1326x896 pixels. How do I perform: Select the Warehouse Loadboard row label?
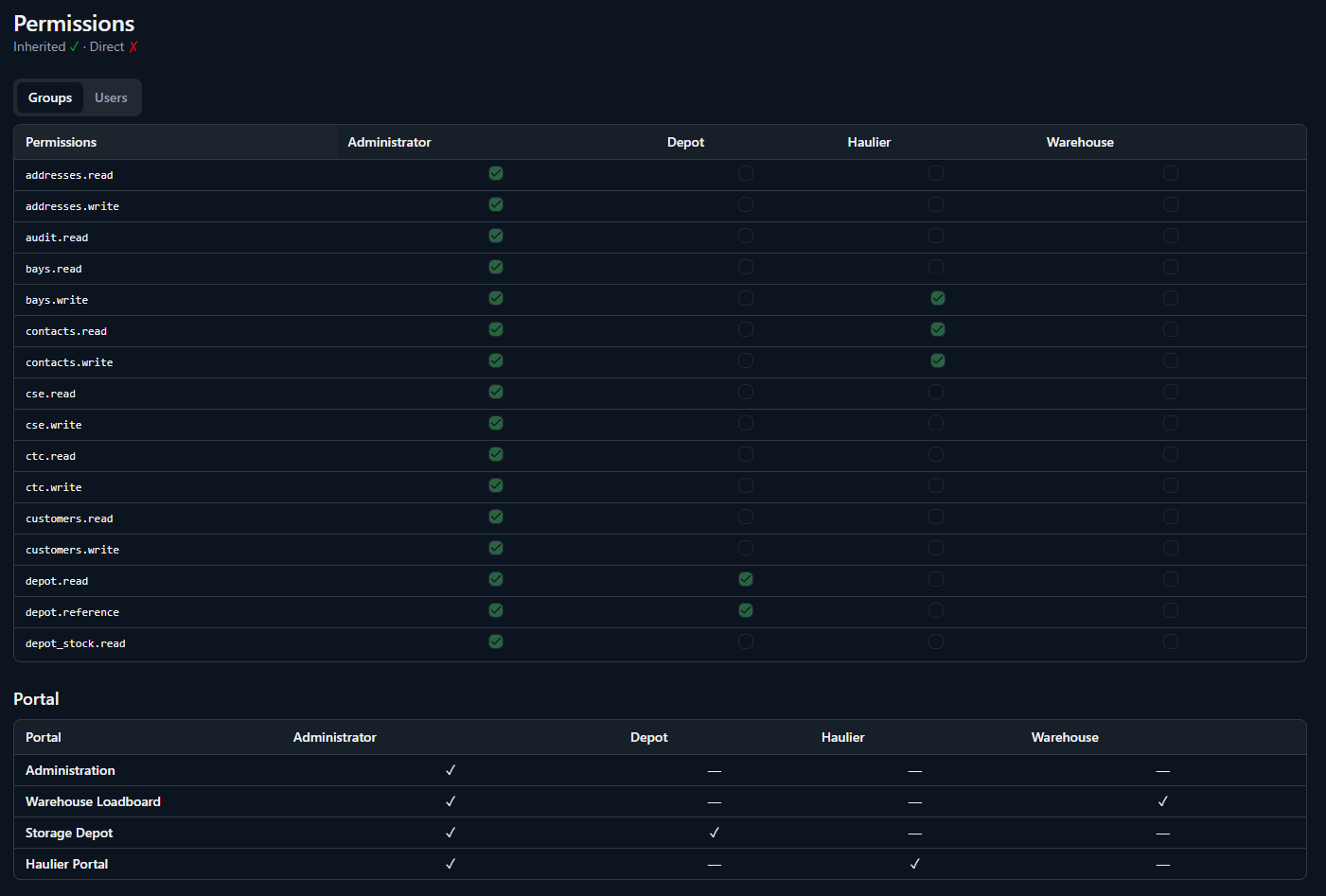tap(93, 801)
